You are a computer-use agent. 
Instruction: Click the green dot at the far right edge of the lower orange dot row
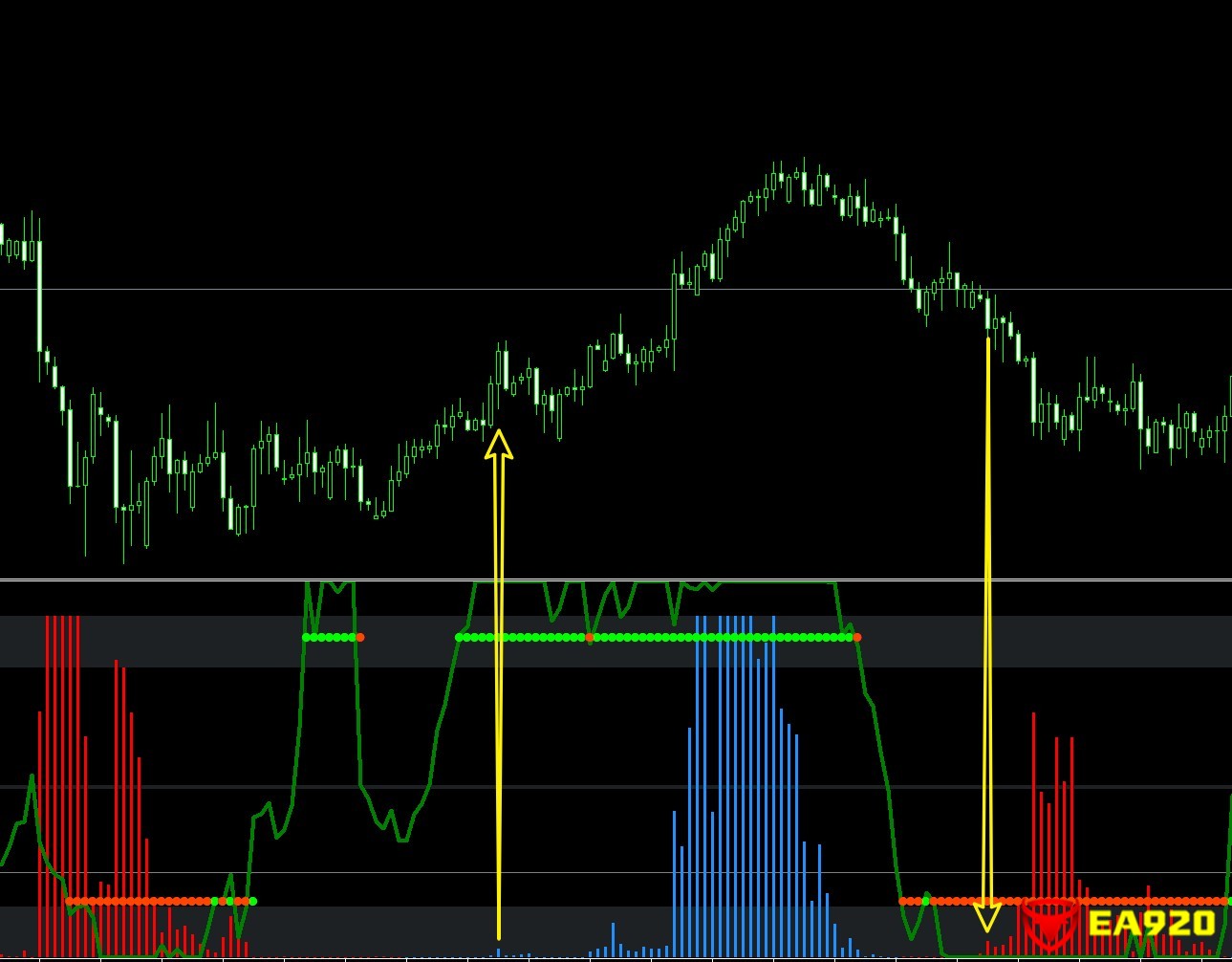click(x=1229, y=901)
